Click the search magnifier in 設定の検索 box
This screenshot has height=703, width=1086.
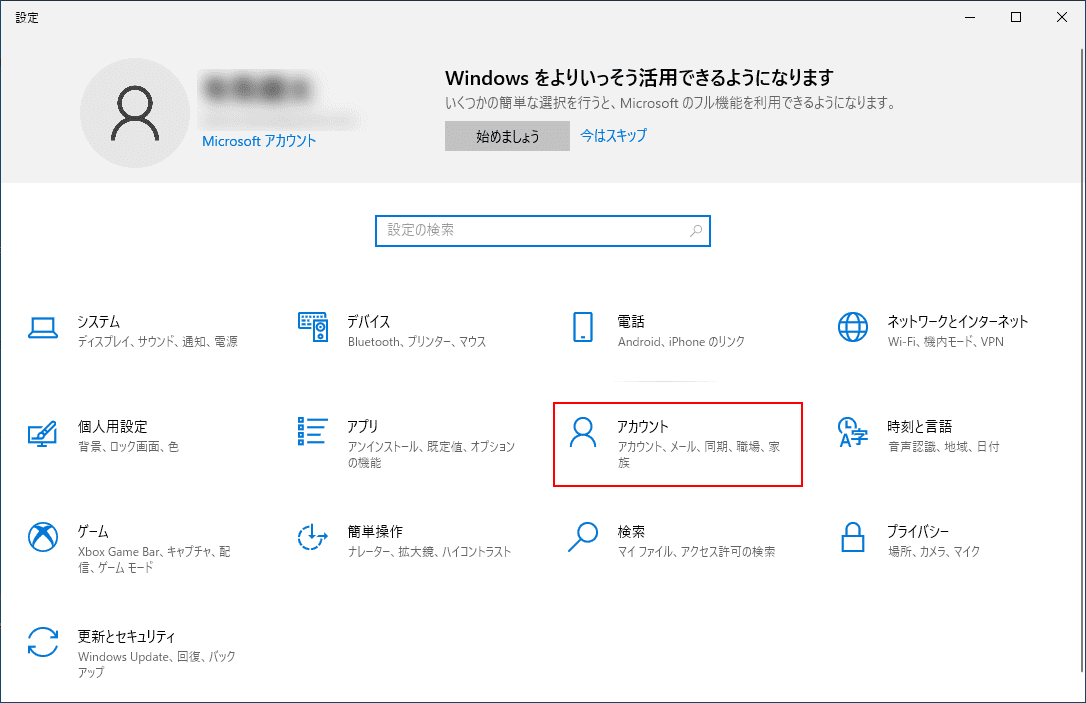coord(696,231)
